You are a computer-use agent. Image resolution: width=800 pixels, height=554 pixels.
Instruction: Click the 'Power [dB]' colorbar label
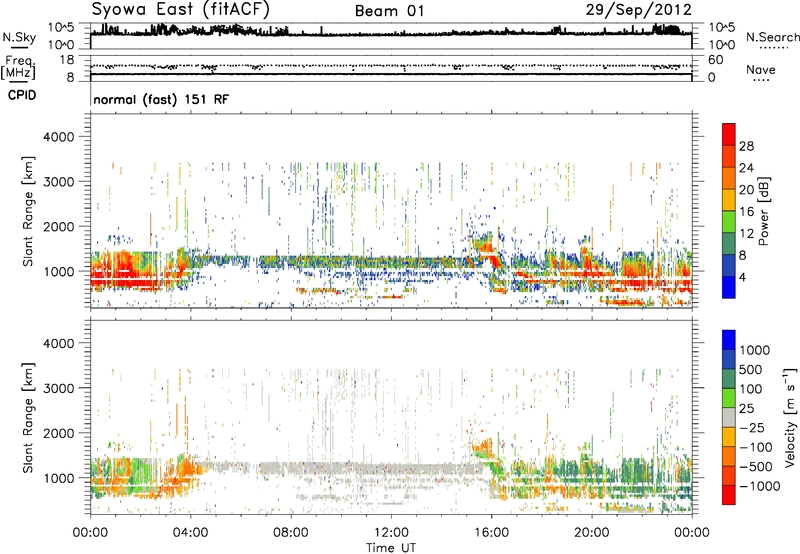(763, 211)
